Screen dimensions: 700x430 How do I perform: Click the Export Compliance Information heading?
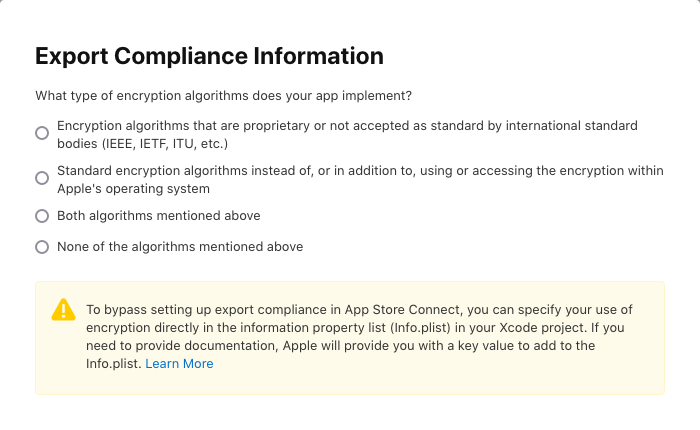point(209,56)
